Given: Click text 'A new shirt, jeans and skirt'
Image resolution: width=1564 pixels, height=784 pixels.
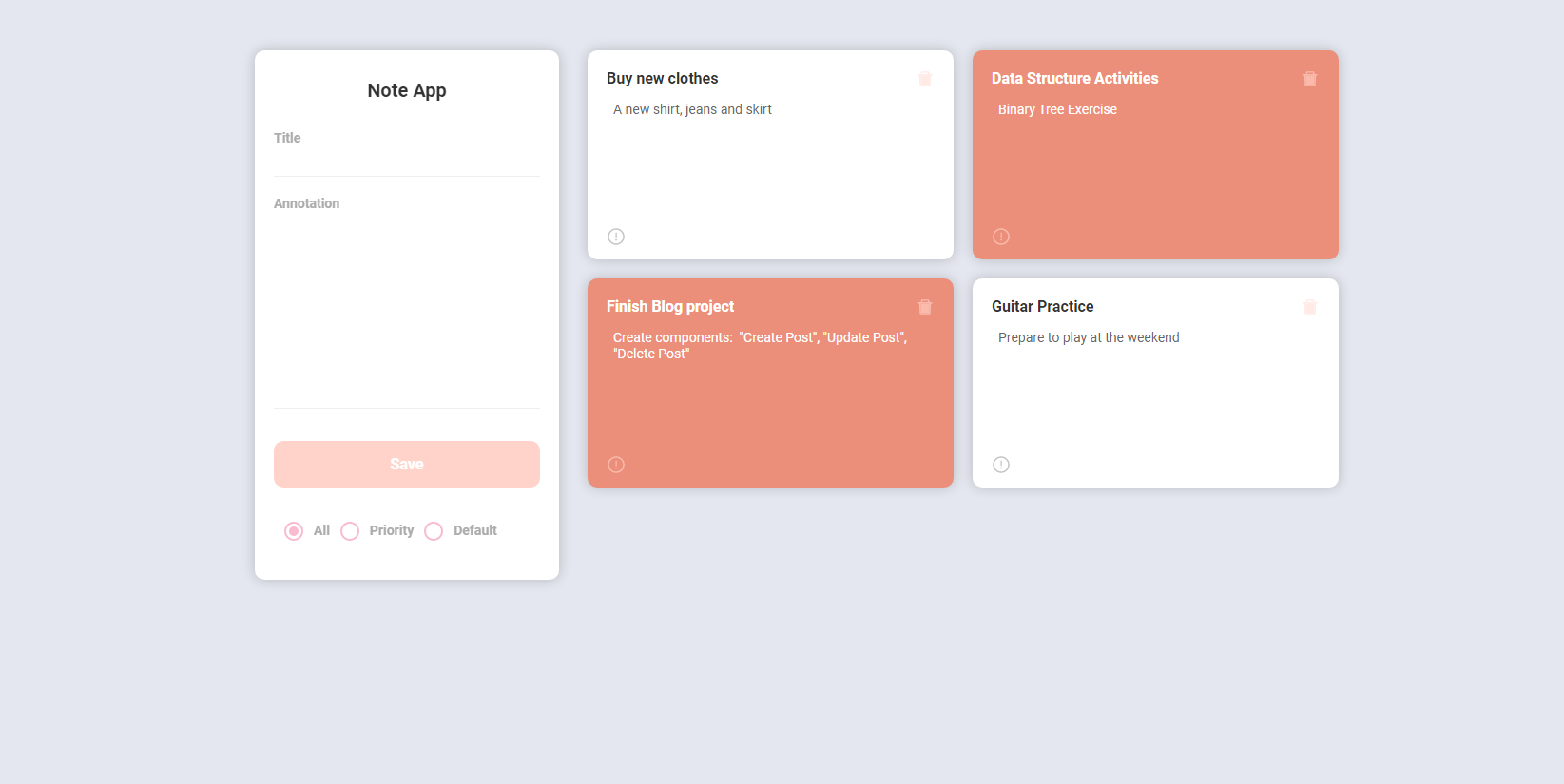Looking at the screenshot, I should pyautogui.click(x=692, y=109).
